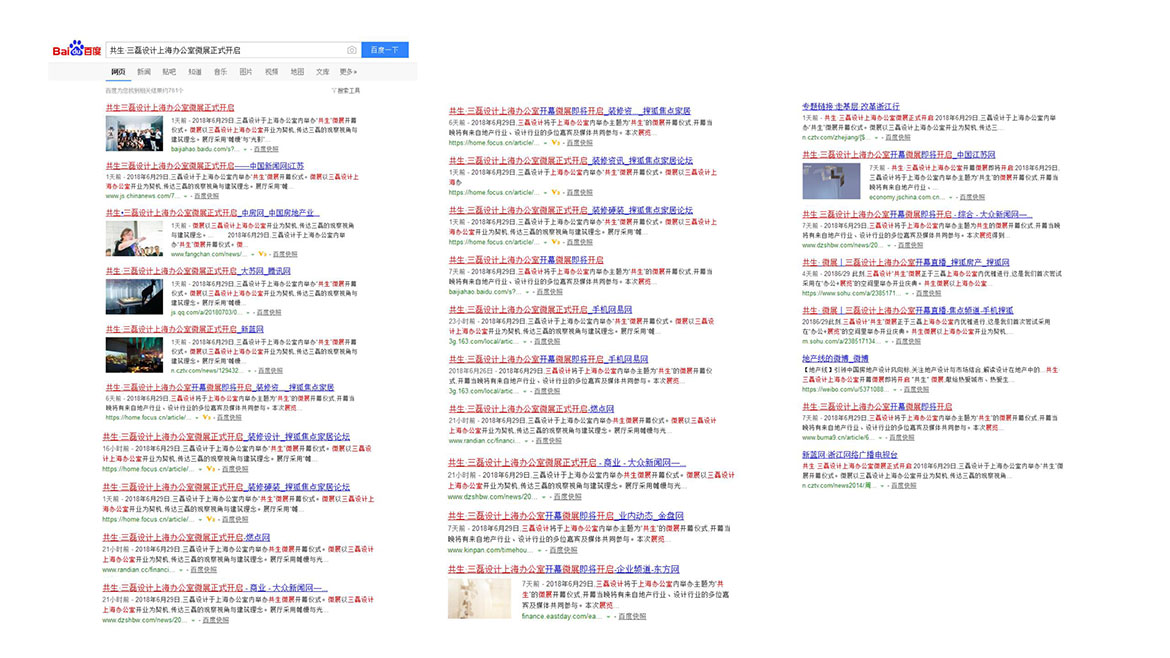Expand the arrow beside www.buma9.cn URL

pyautogui.click(x=880, y=437)
